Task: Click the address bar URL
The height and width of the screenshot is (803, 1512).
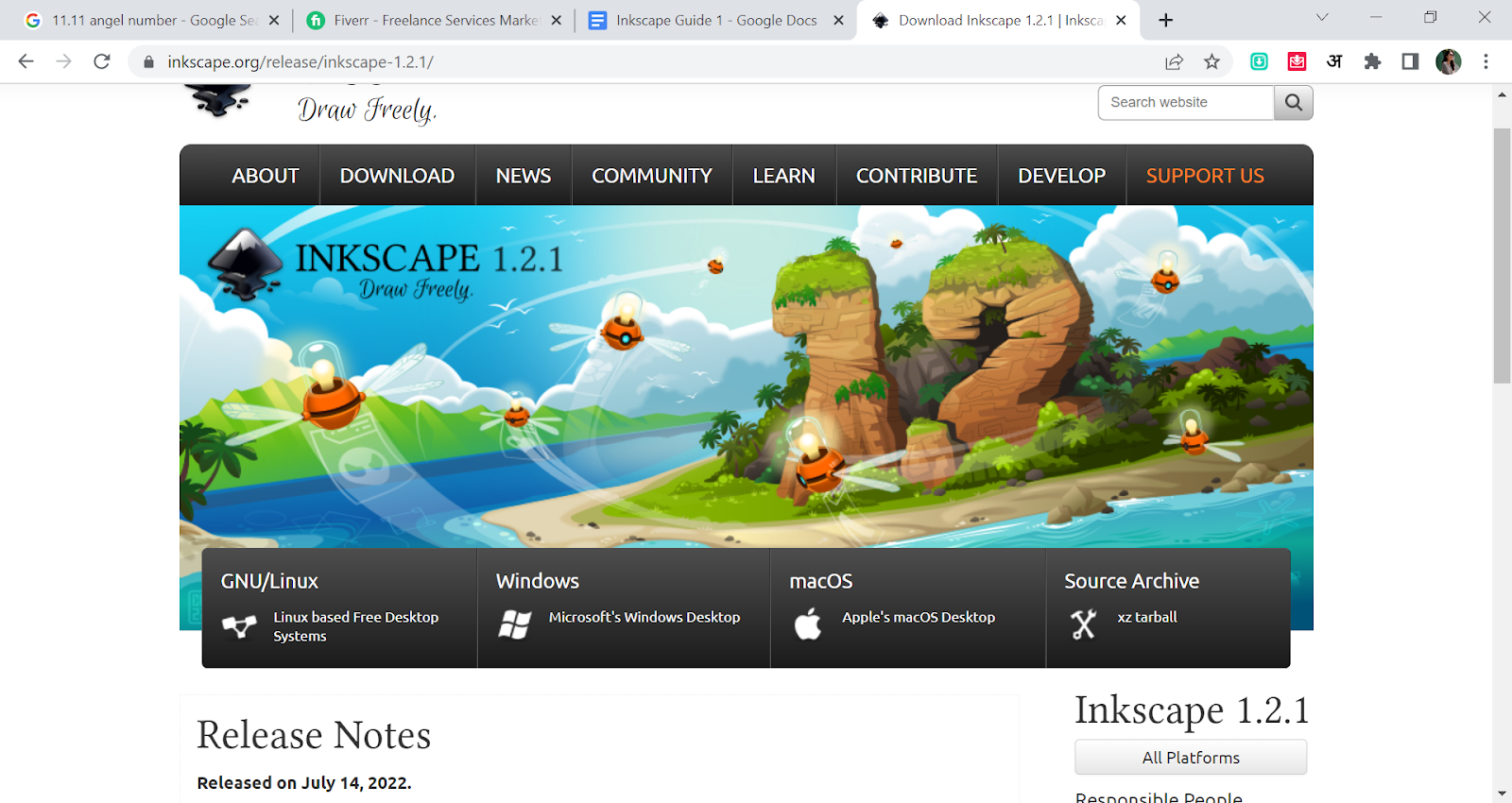Action: (x=301, y=62)
